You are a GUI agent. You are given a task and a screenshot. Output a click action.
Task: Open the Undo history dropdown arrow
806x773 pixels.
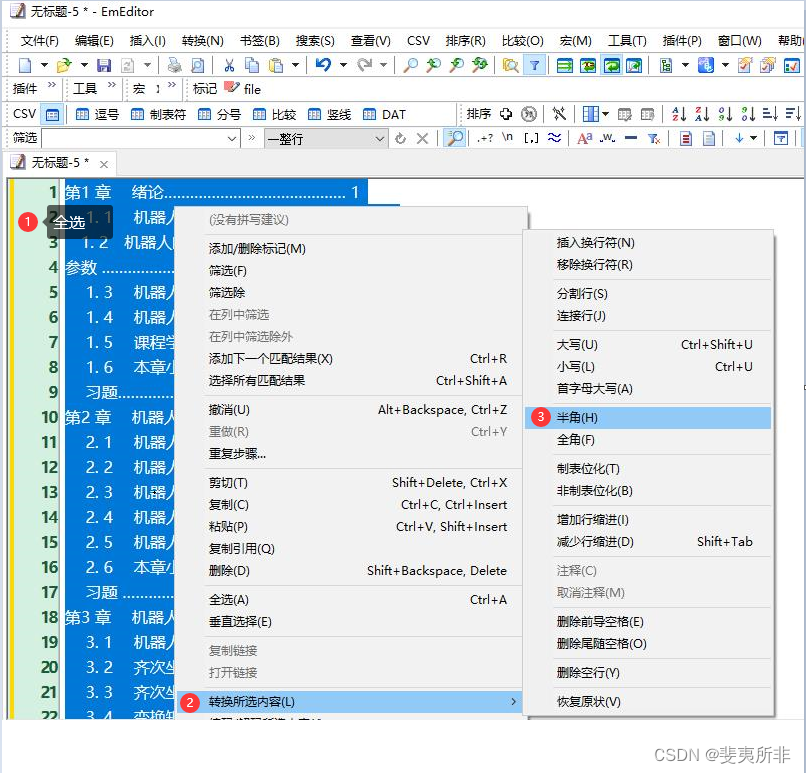pos(343,65)
